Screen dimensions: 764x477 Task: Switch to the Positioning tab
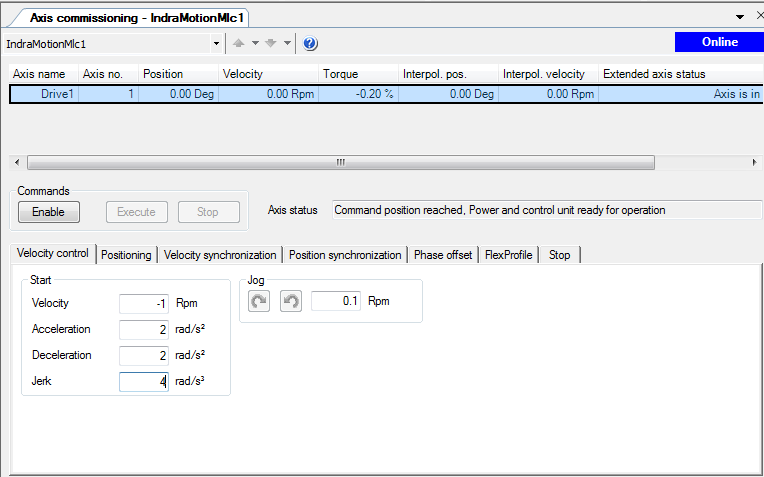[126, 255]
